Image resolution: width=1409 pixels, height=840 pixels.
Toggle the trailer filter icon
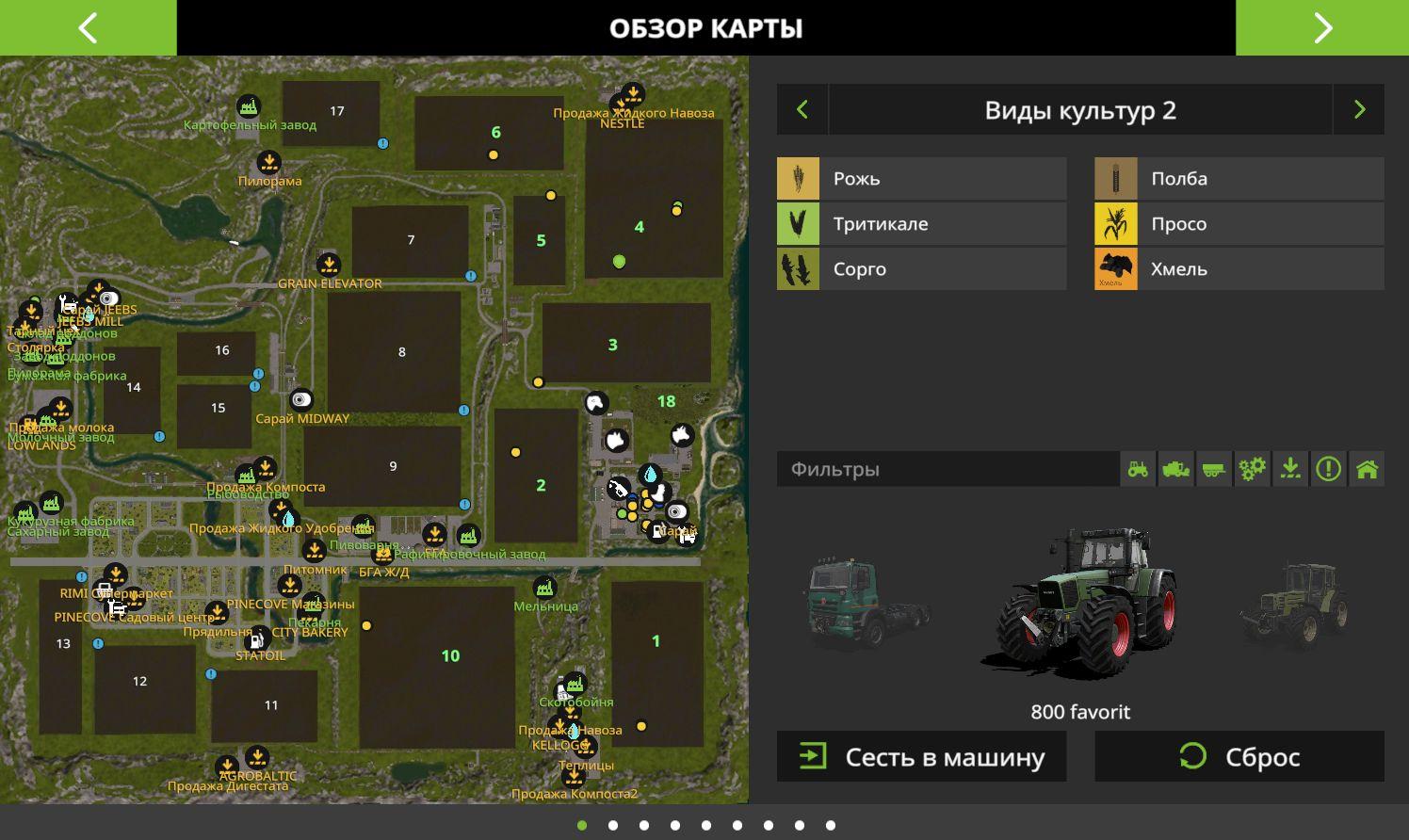[1214, 469]
